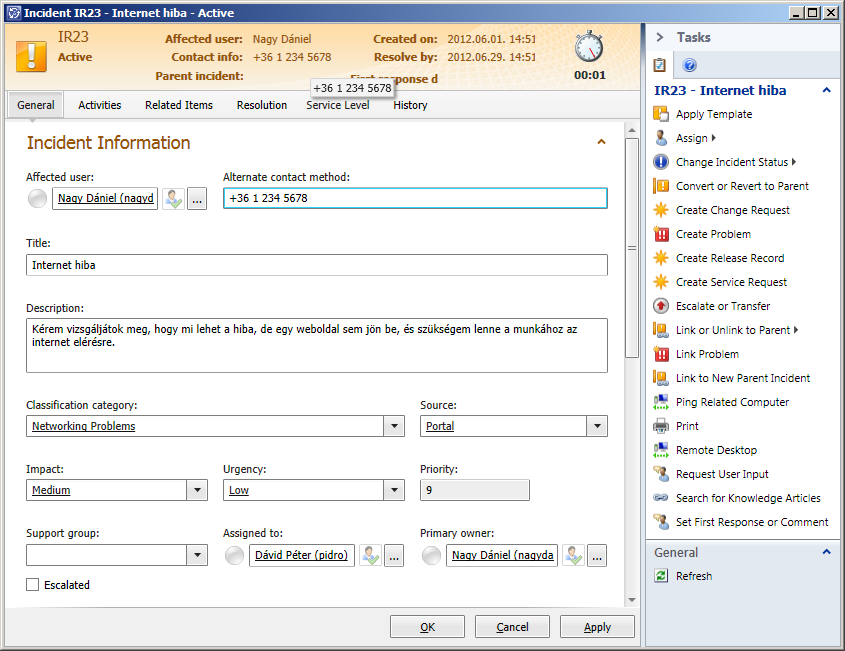Click the Search for Knowledge Articles icon

(661, 497)
